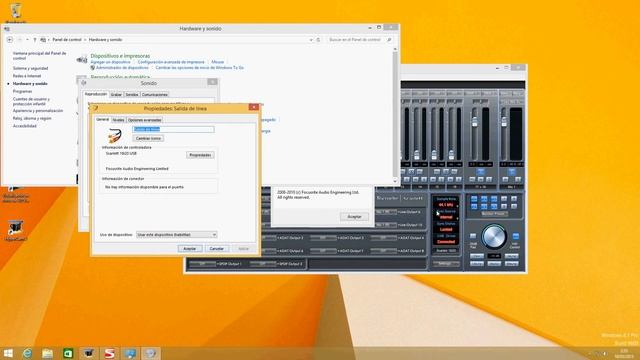
Task: Switch to the Niveles tab
Action: pyautogui.click(x=118, y=120)
